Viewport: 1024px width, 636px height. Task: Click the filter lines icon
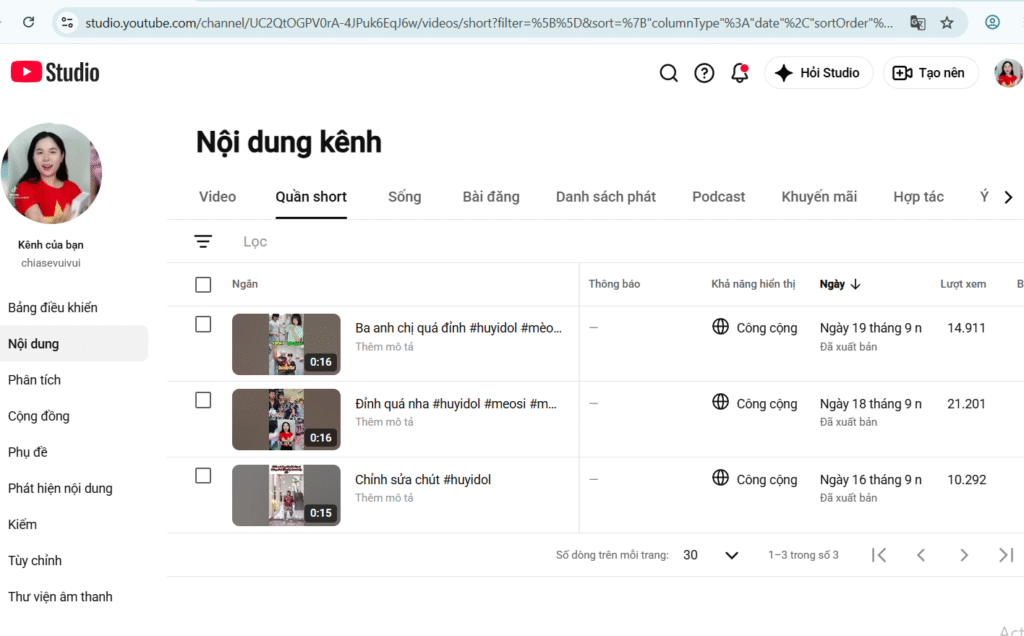[x=203, y=242]
